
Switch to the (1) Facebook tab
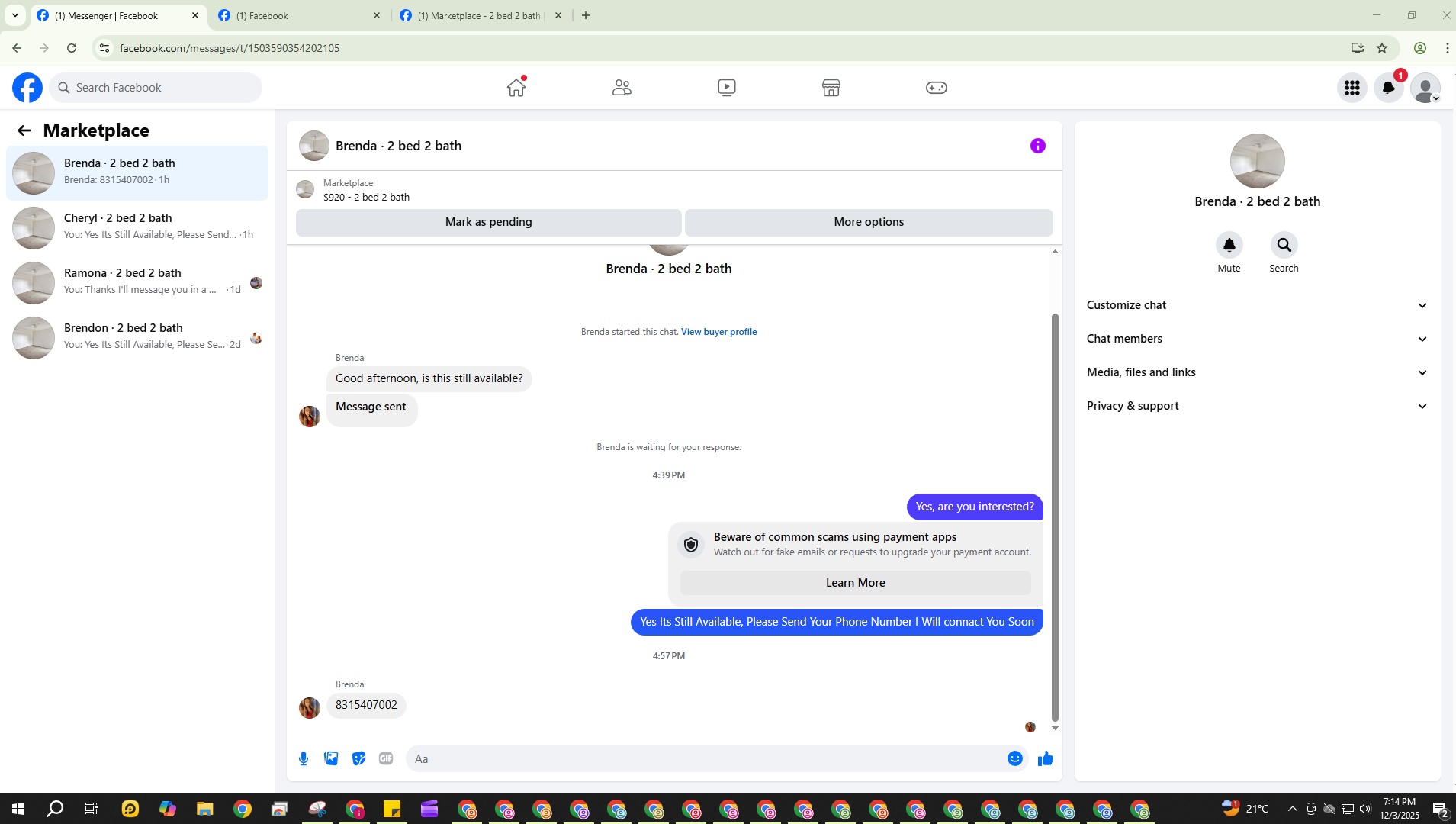click(299, 15)
